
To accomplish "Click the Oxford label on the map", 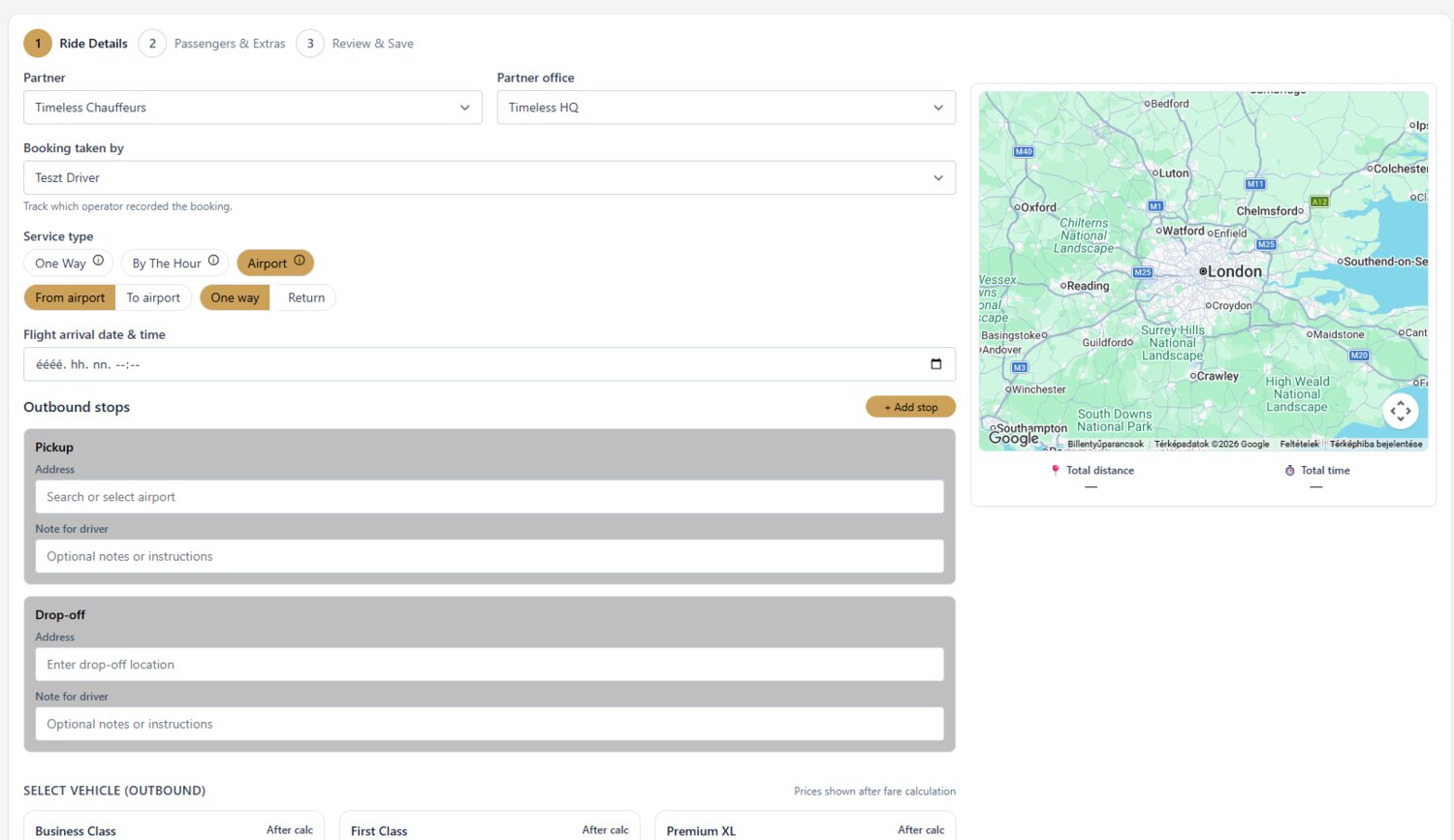I will [x=1038, y=207].
